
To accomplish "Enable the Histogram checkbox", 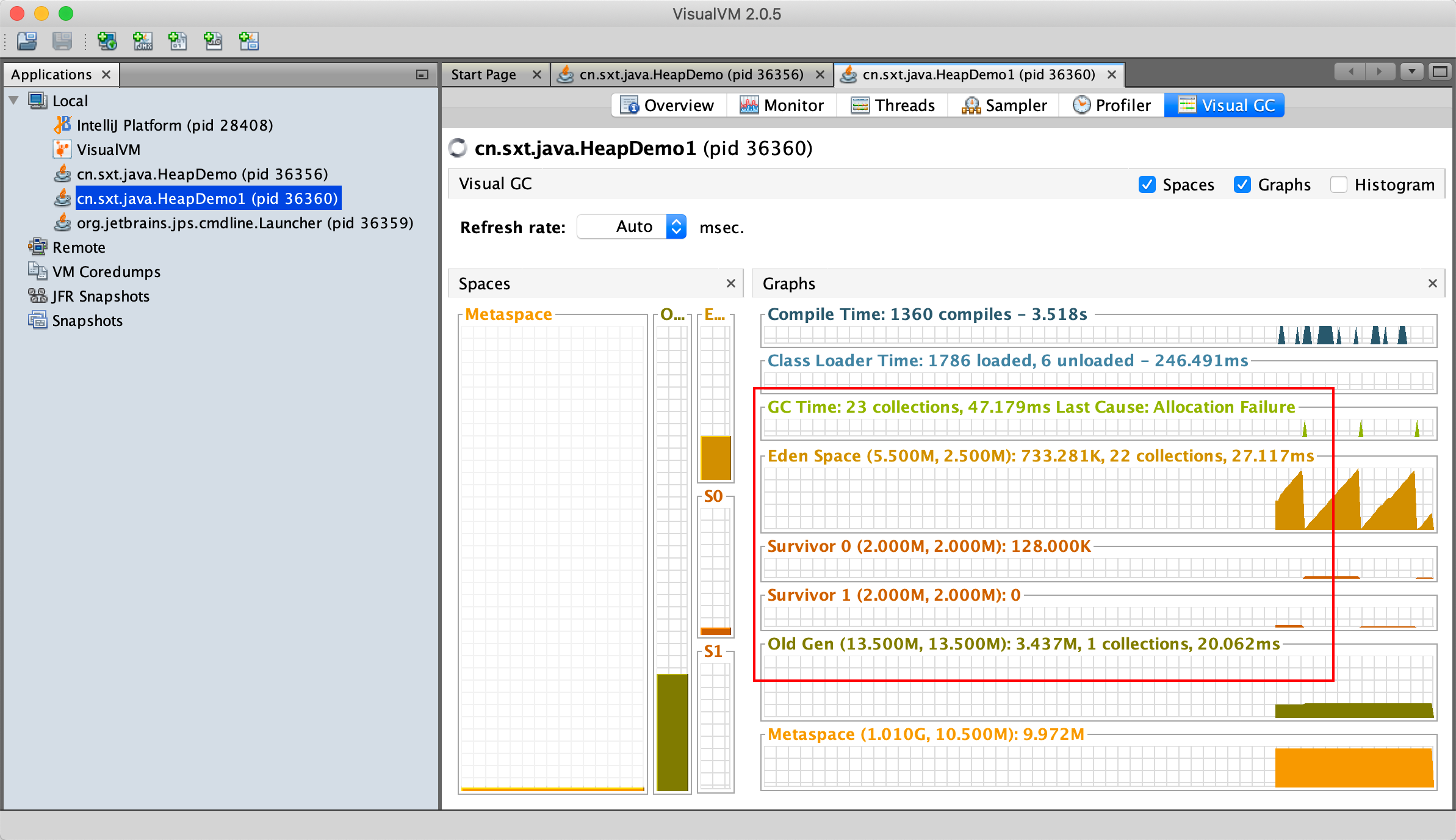I will pyautogui.click(x=1338, y=184).
